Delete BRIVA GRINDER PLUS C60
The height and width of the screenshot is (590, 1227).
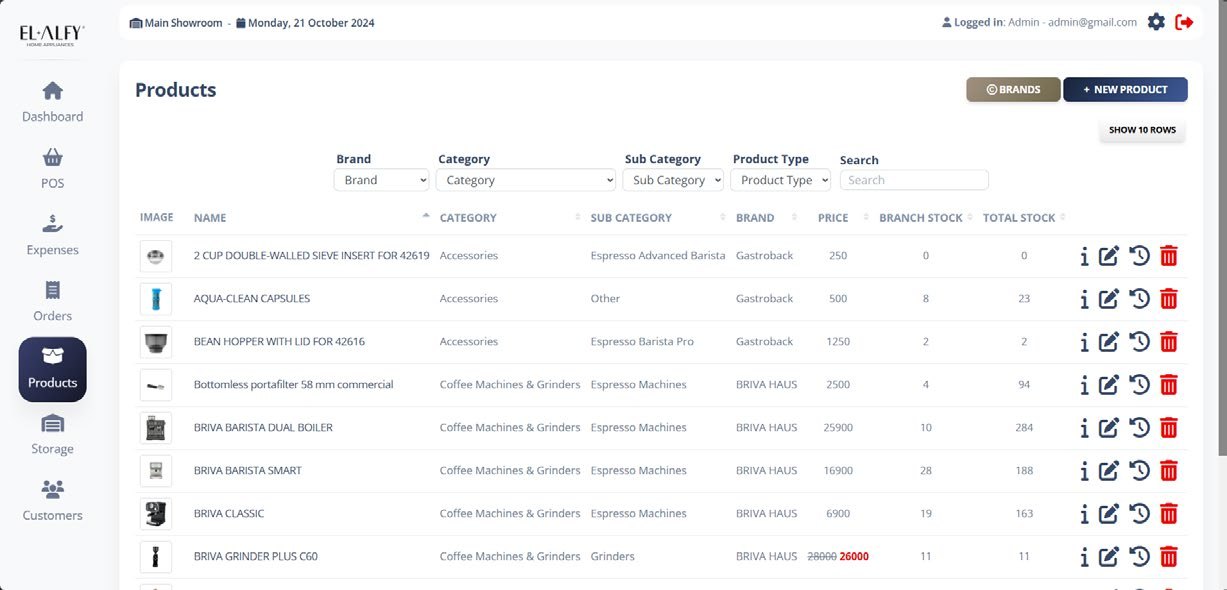[1168, 557]
